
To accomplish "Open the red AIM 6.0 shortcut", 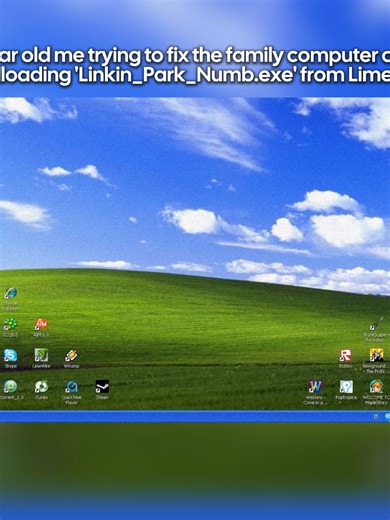I will point(41,324).
